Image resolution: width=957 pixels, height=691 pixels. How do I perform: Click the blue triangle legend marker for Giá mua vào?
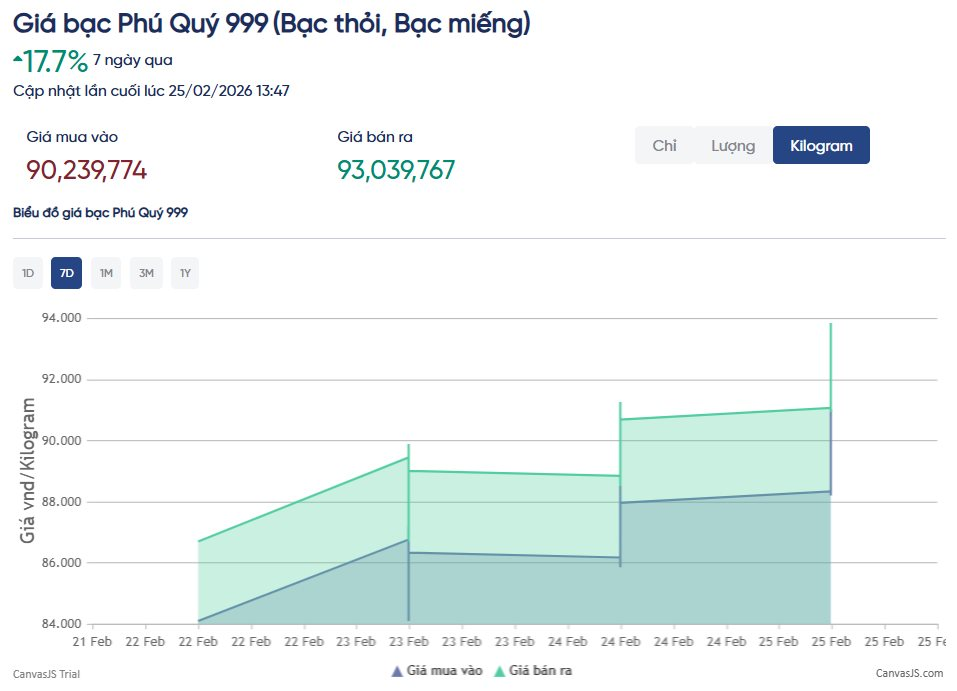click(x=396, y=671)
